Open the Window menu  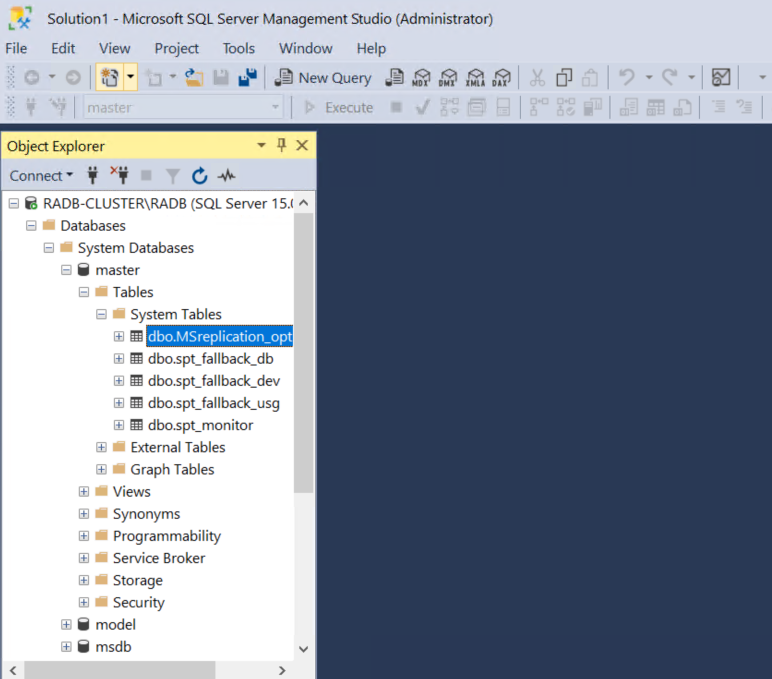tap(306, 48)
